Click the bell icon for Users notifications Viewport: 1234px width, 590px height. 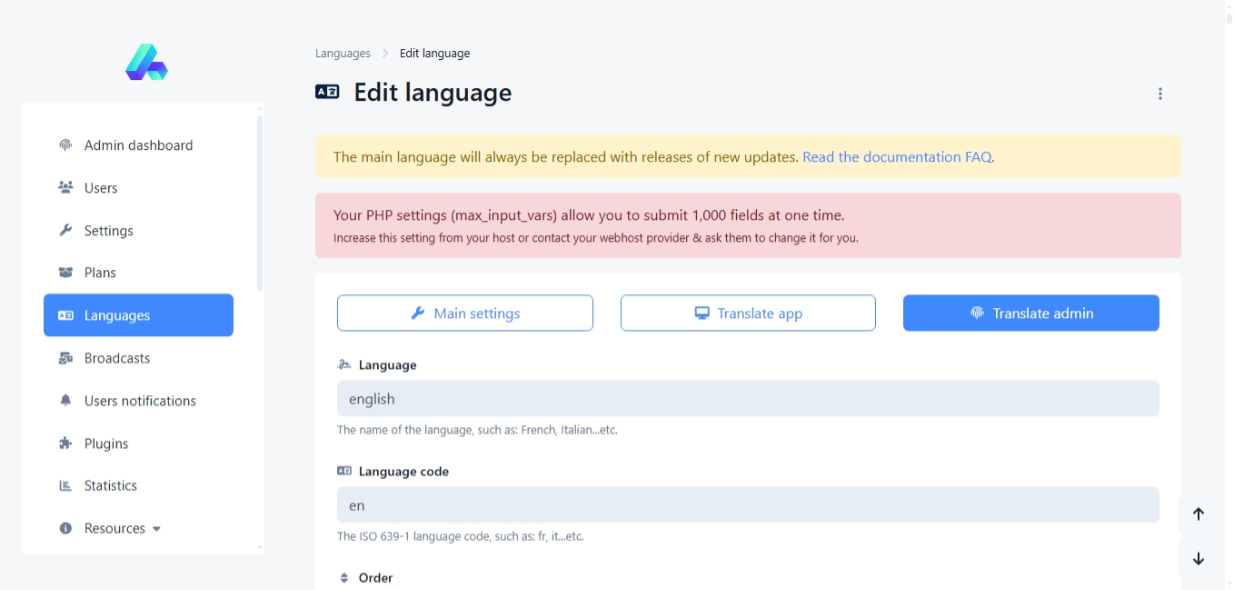point(66,401)
